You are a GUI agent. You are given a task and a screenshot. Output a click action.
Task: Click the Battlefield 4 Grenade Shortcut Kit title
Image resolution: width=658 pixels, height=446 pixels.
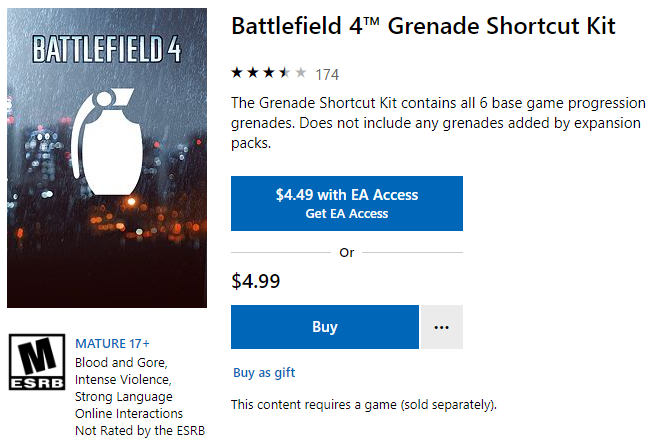[423, 27]
